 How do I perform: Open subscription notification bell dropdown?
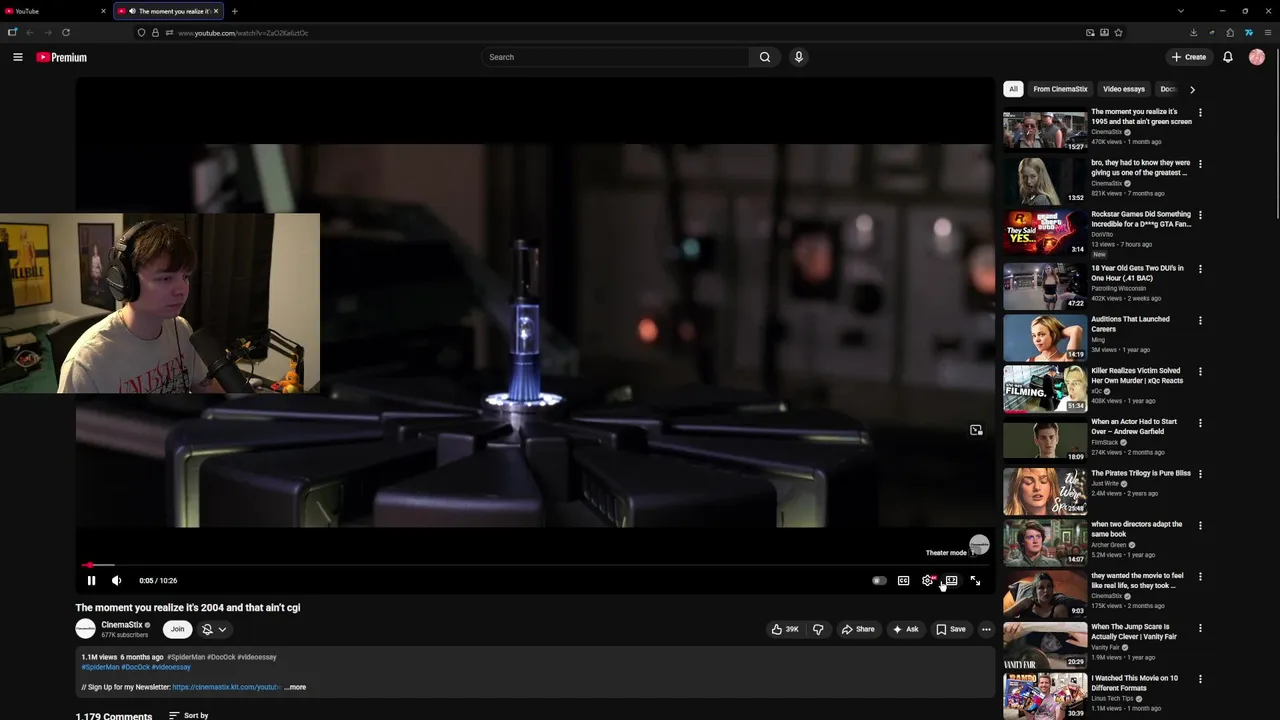click(213, 629)
